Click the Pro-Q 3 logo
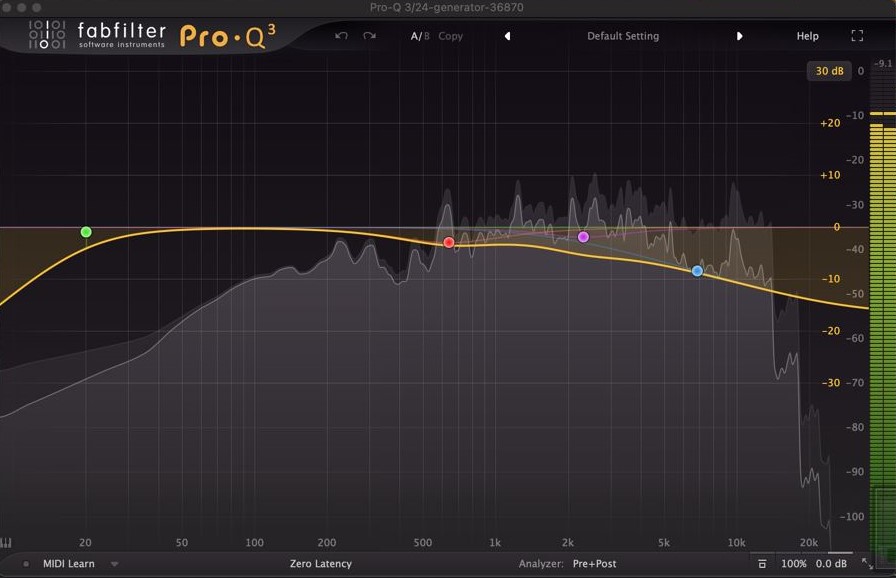This screenshot has height=578, width=896. click(x=227, y=36)
